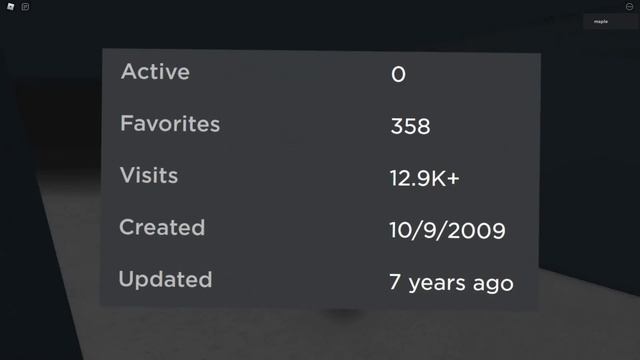Click the circular more-options icon top right

[629, 7]
